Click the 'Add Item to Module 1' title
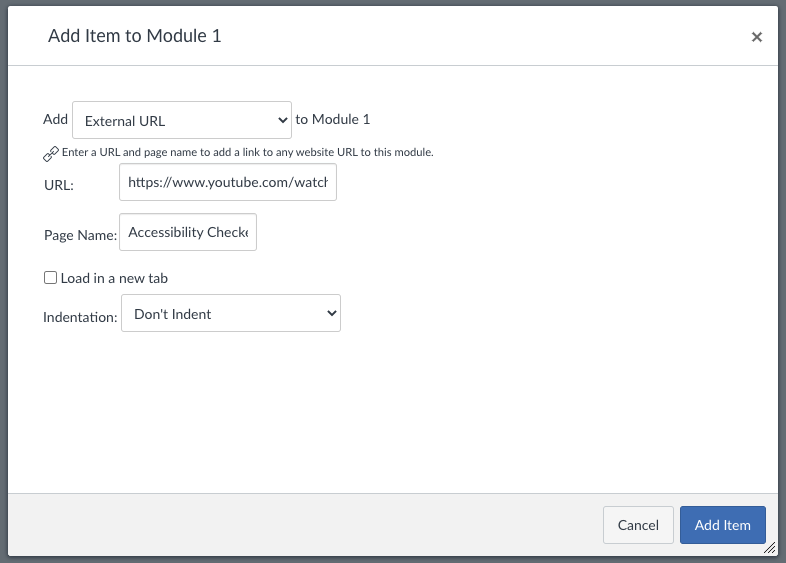The image size is (786, 563). [134, 36]
